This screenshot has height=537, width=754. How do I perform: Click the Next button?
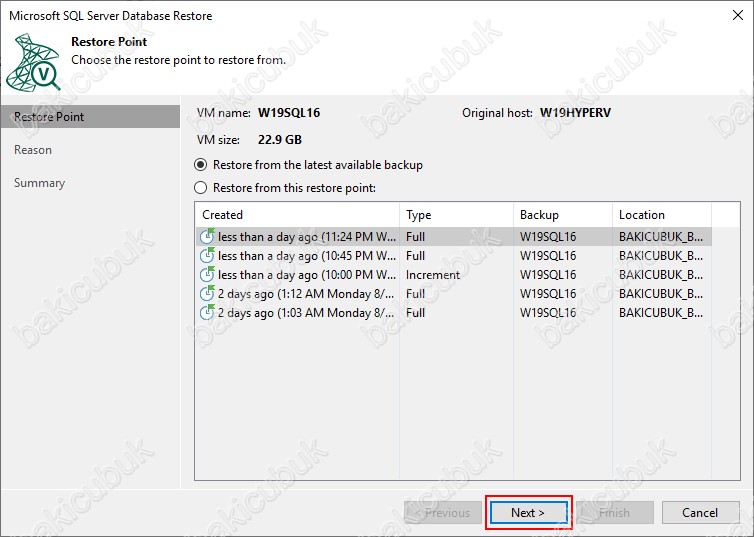pos(528,513)
